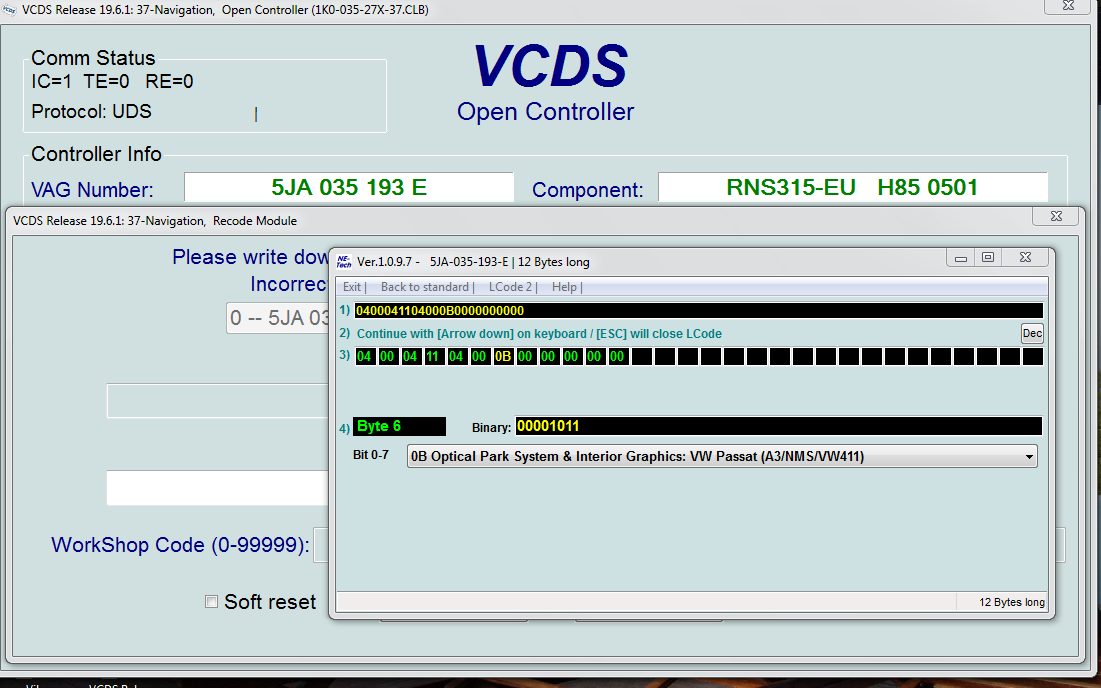The height and width of the screenshot is (688, 1101).
Task: Click the 'Protocol: UDS' text
Action: coord(91,112)
